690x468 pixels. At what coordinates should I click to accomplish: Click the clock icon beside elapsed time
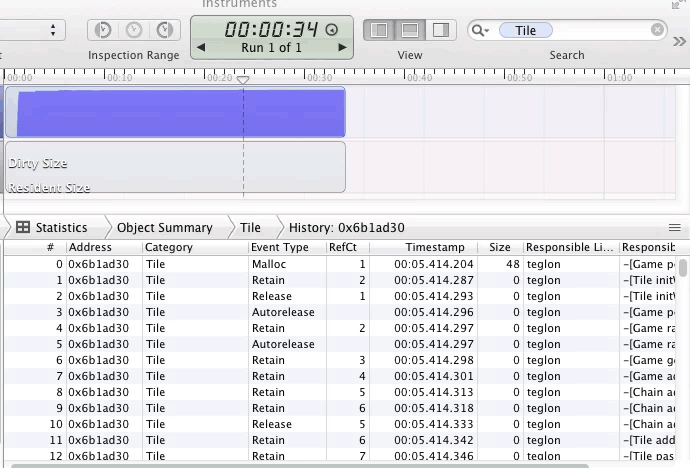(x=332, y=29)
